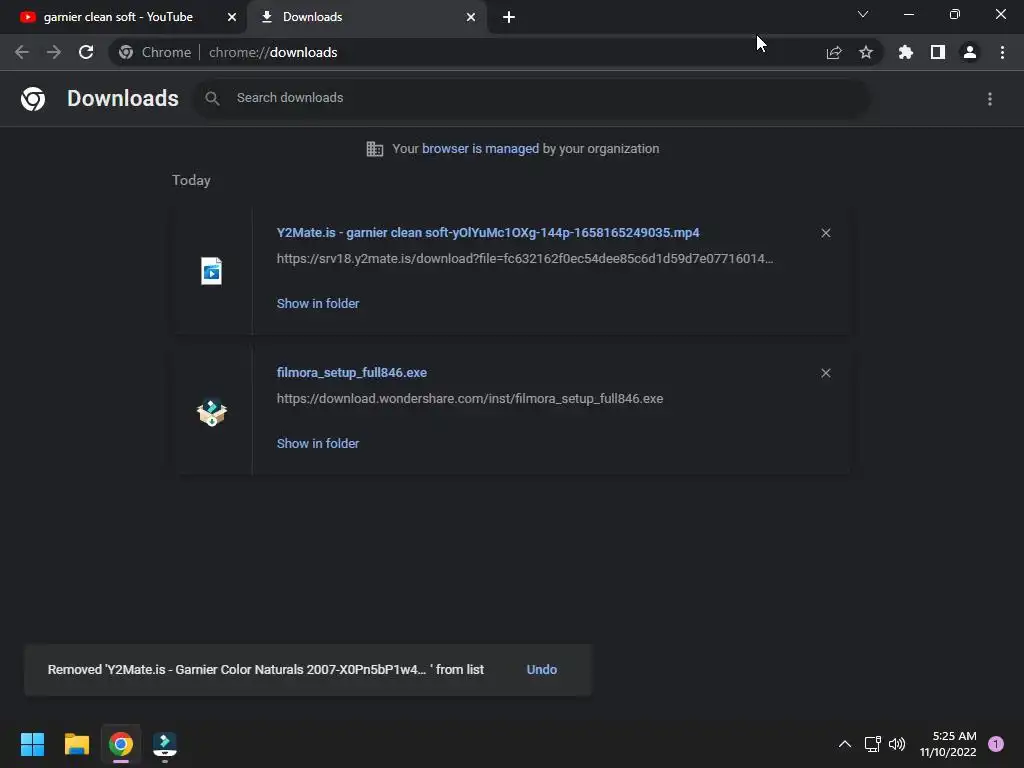Open the Extensions puzzle icon
This screenshot has height=768, width=1024.
point(906,52)
